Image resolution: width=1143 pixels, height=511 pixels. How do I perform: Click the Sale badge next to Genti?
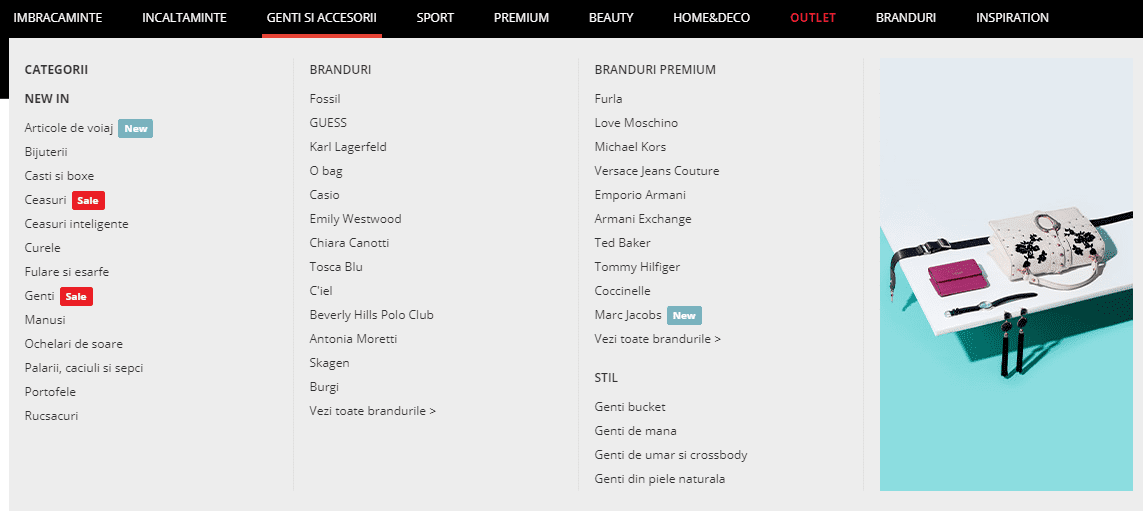[76, 296]
